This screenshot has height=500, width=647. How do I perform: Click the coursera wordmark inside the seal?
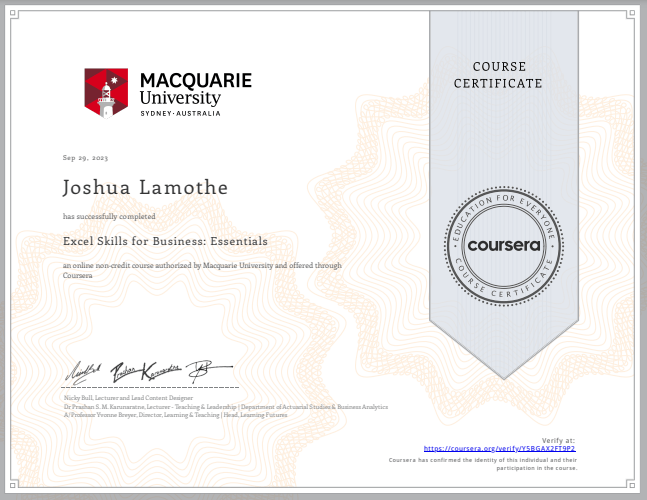click(505, 244)
